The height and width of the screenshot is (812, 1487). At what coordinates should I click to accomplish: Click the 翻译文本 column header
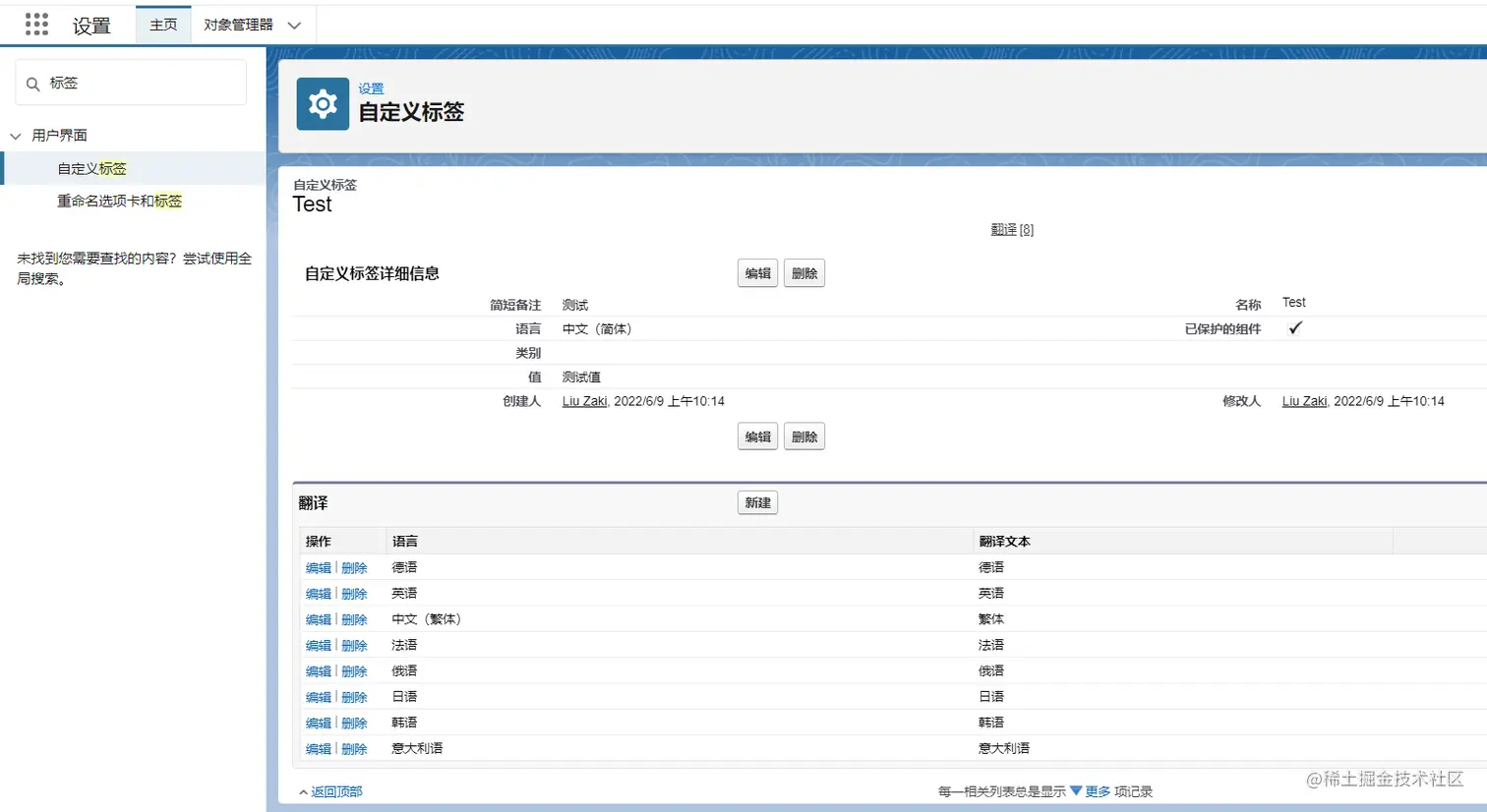[x=1004, y=542]
